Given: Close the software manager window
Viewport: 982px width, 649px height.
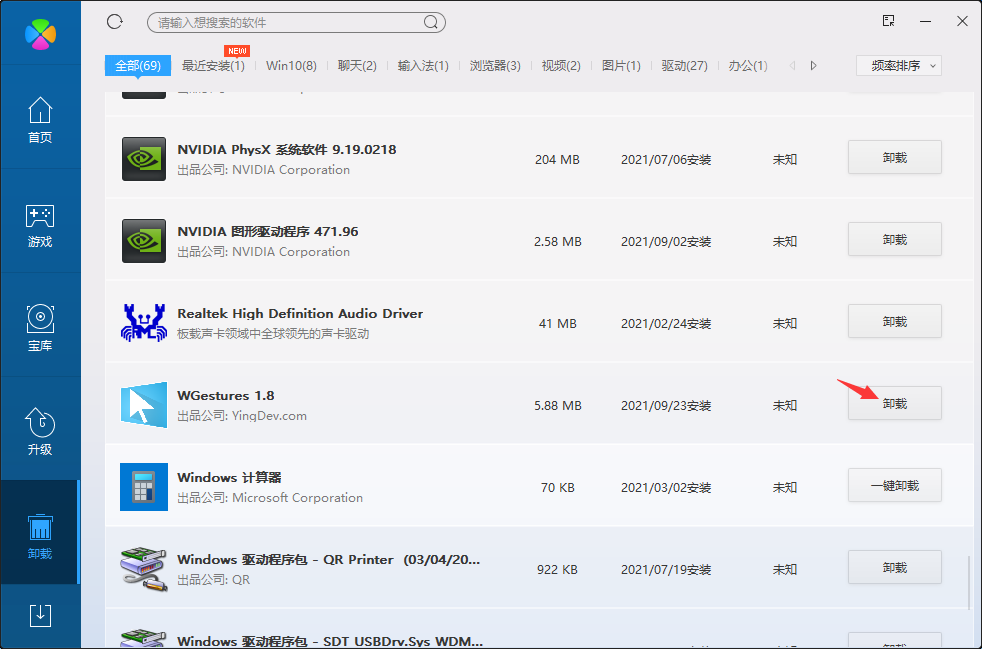Looking at the screenshot, I should pos(963,21).
